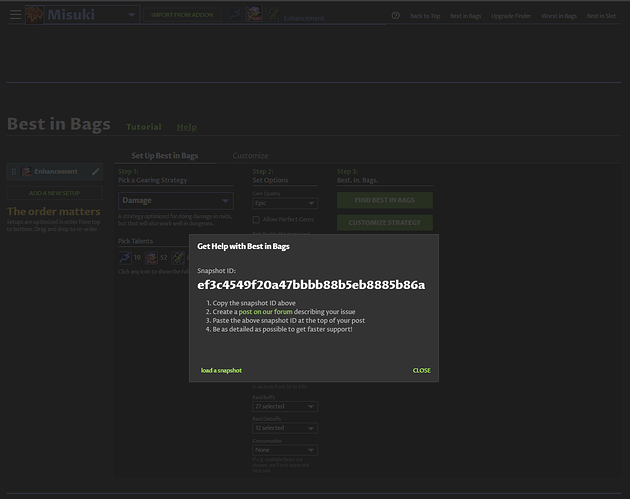Click Customize Strategy button
Screen dimensions: 630x499
pos(385,223)
